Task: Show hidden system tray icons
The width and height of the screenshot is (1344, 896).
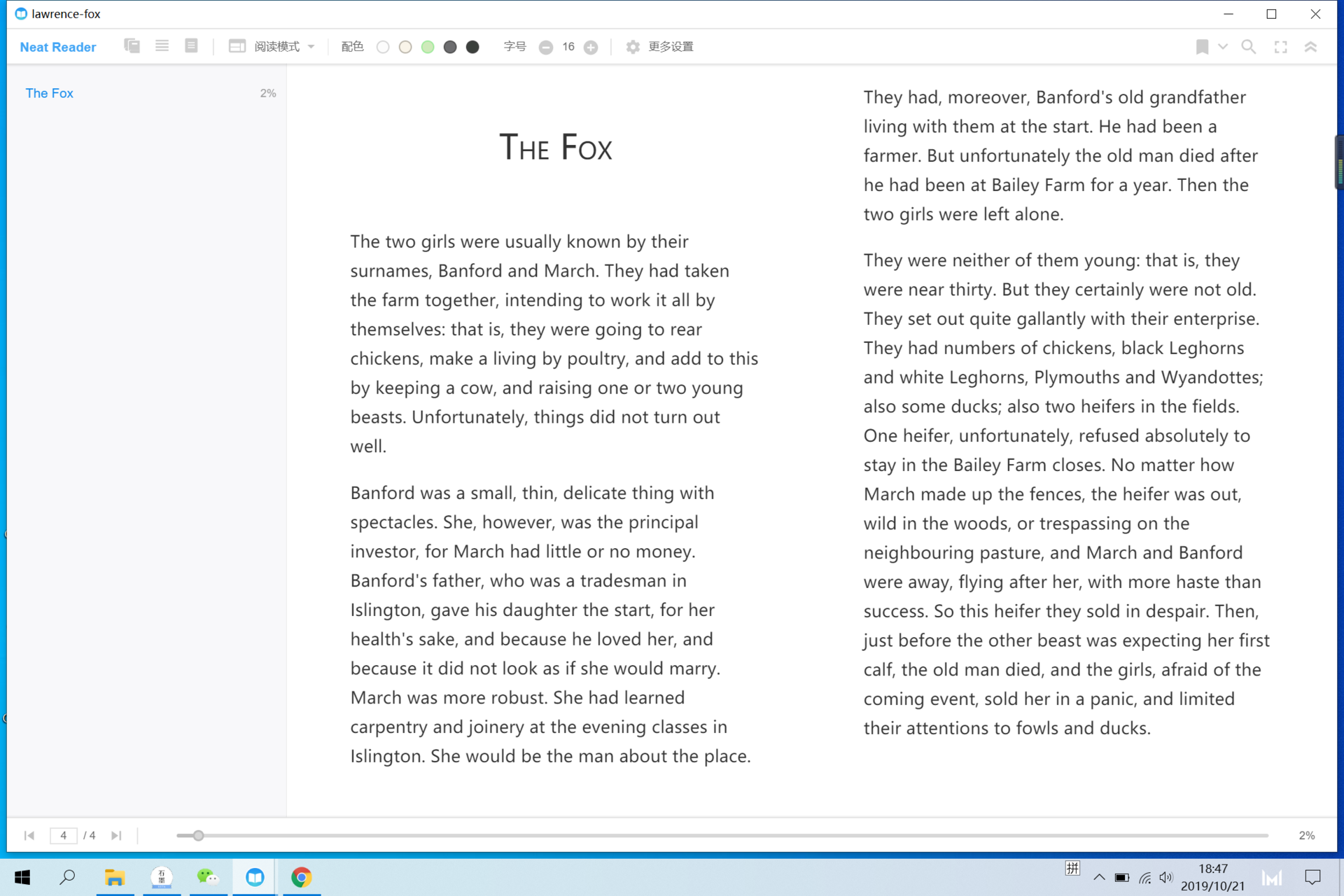Action: [1099, 877]
